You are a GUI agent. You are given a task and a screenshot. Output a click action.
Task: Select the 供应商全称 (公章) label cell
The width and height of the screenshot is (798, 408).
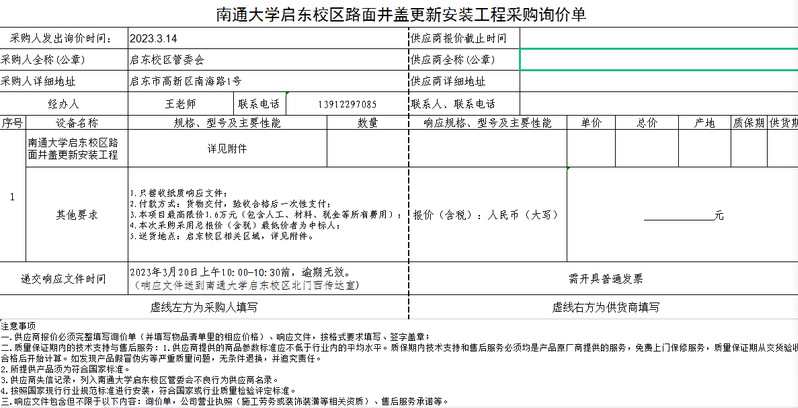tap(464, 60)
